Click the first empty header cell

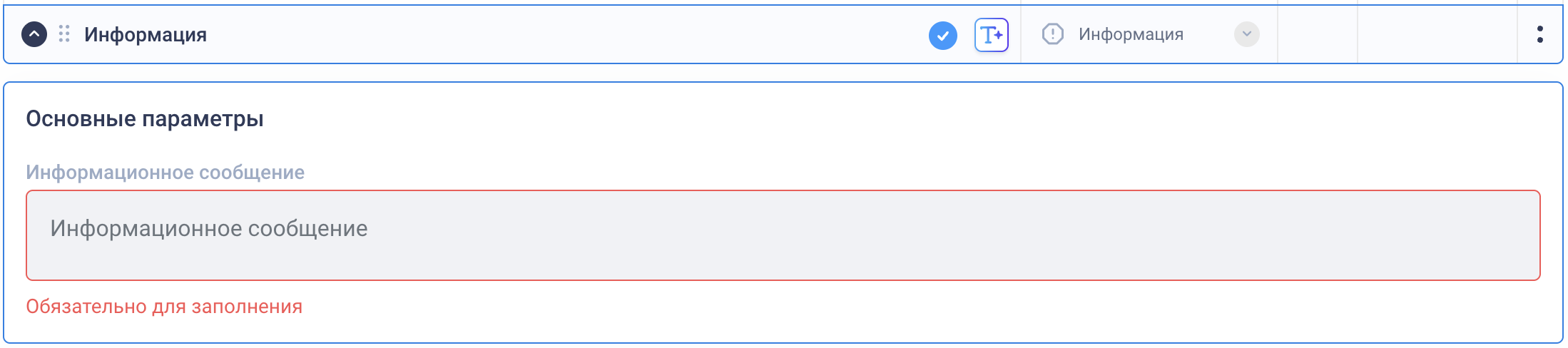[x=1317, y=34]
